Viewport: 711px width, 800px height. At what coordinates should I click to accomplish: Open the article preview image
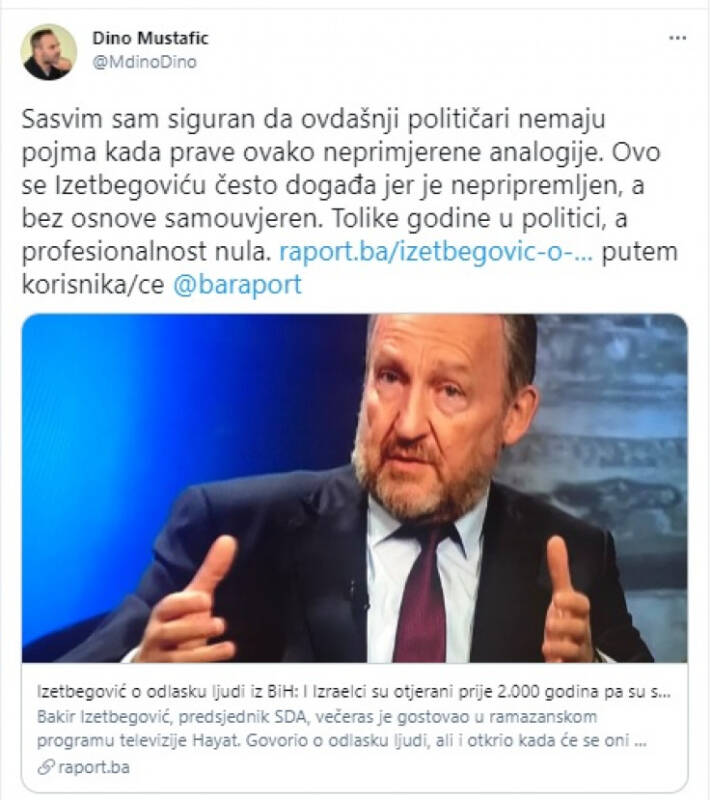[354, 488]
